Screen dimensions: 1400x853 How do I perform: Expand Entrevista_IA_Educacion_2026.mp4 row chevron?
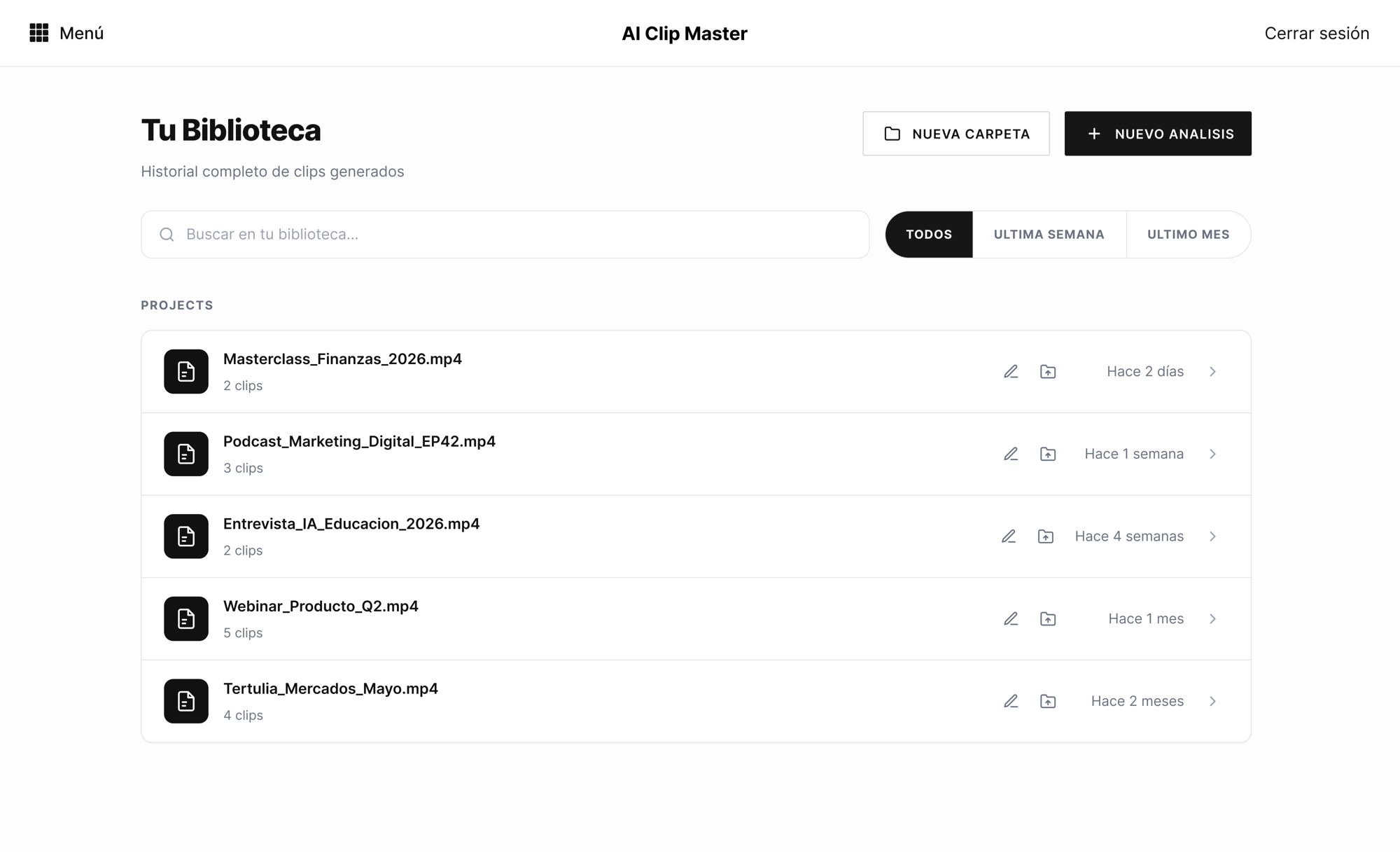[x=1213, y=536]
